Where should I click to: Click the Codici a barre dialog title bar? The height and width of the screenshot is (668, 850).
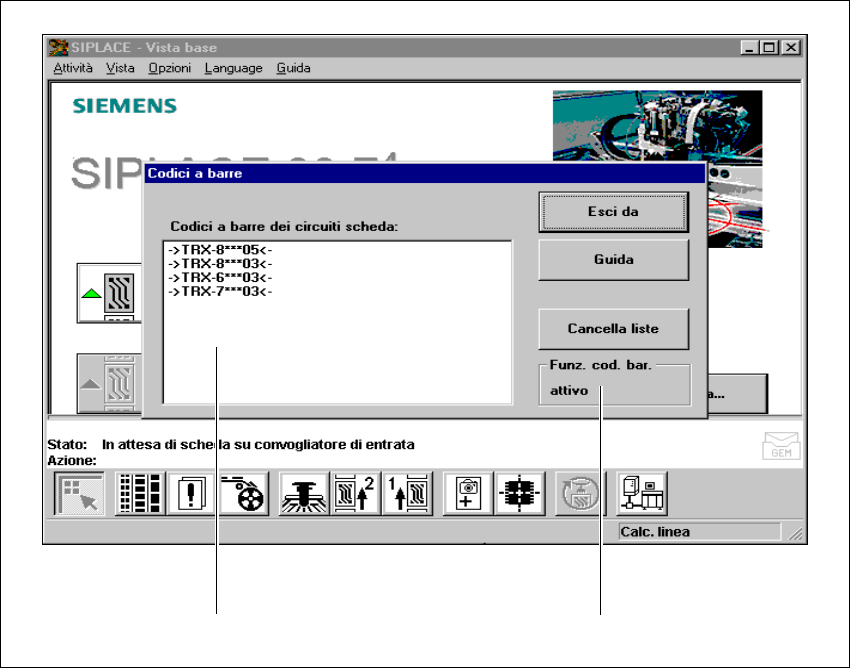coord(425,174)
